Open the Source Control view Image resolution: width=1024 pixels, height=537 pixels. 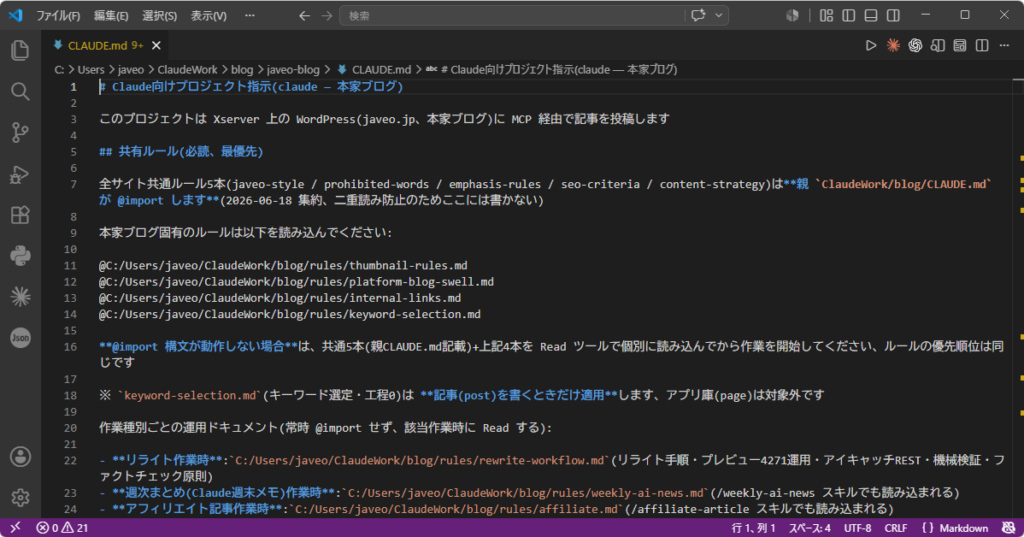(x=20, y=133)
